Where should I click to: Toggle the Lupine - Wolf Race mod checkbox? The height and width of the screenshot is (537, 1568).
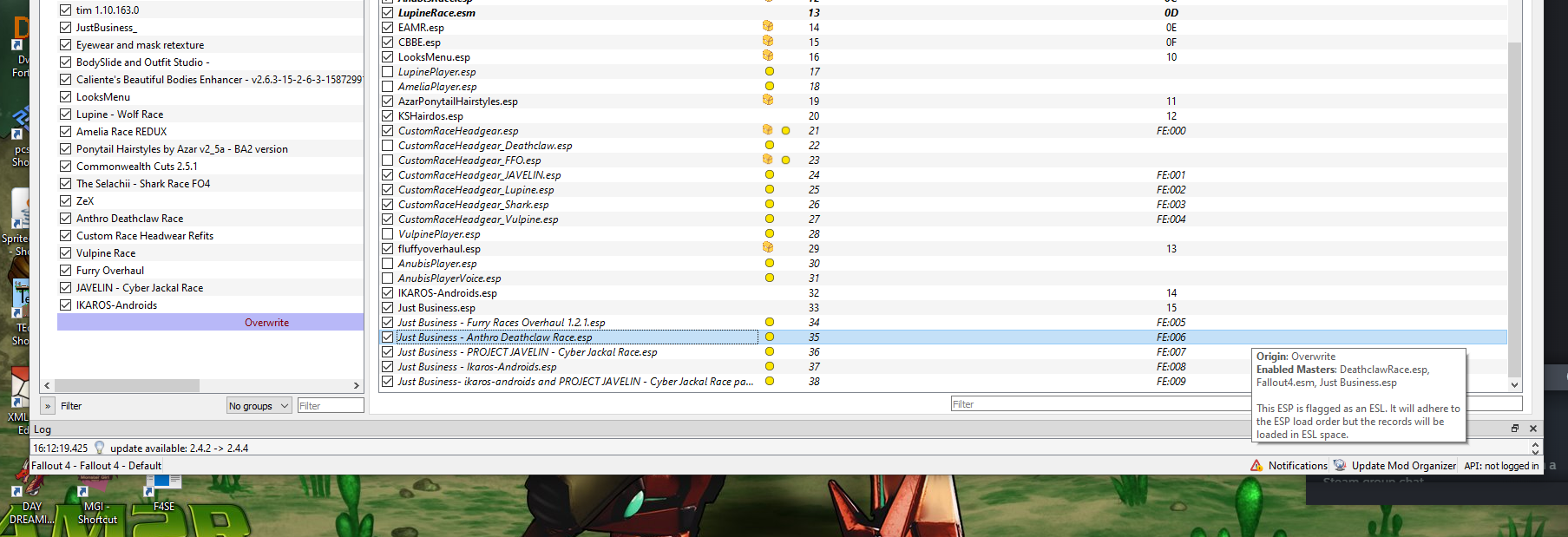point(65,114)
